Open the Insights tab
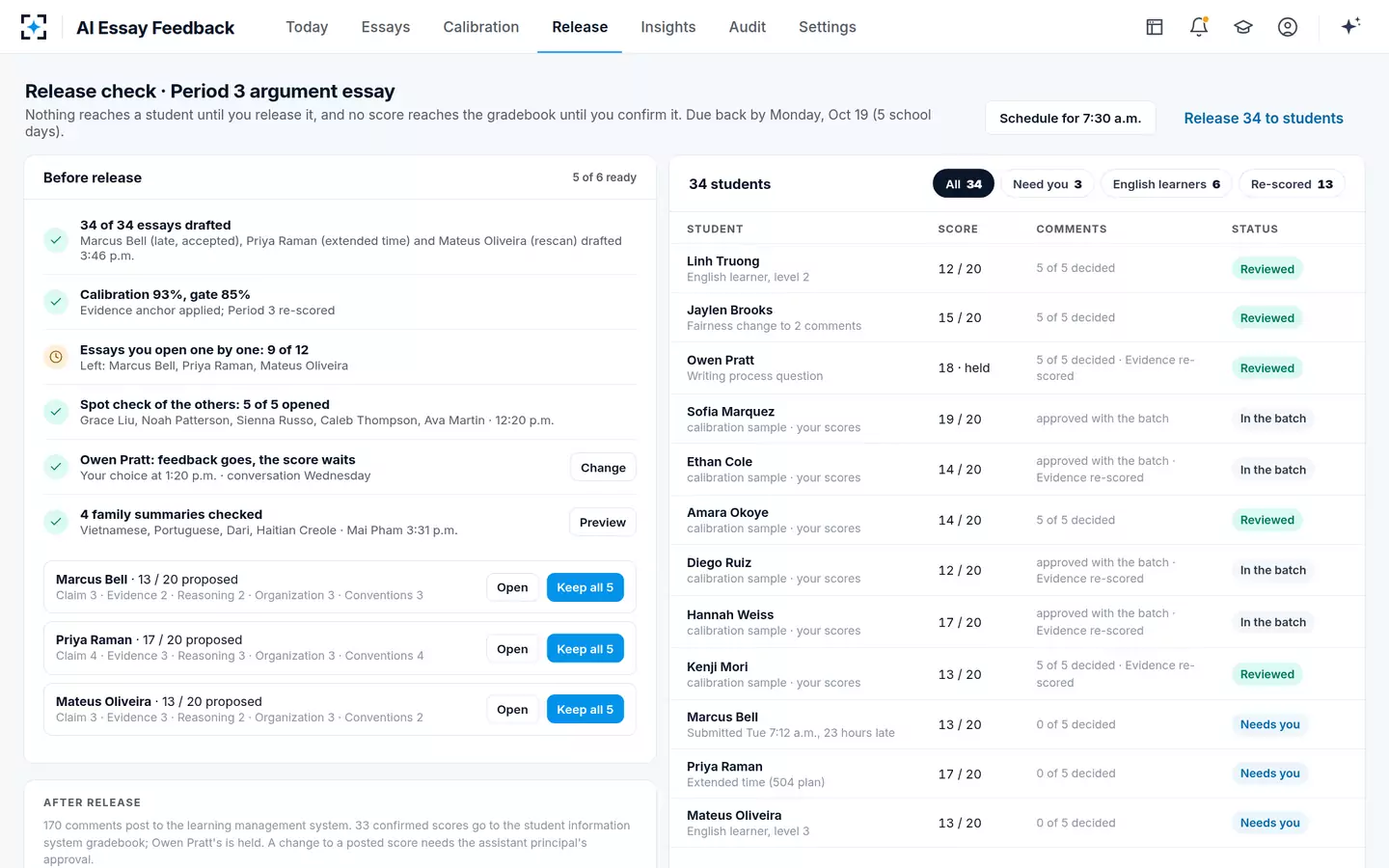This screenshot has width=1389, height=868. pos(668,27)
